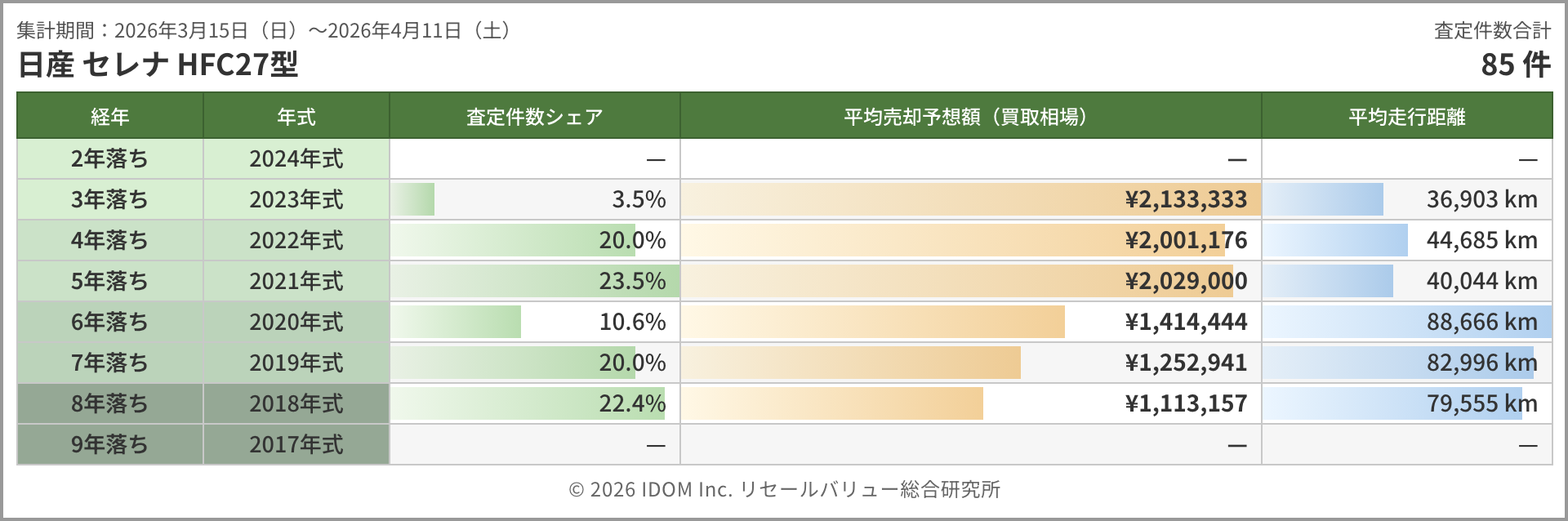1568x521 pixels.
Task: Click the 8年落ち row label
Action: pyautogui.click(x=110, y=403)
